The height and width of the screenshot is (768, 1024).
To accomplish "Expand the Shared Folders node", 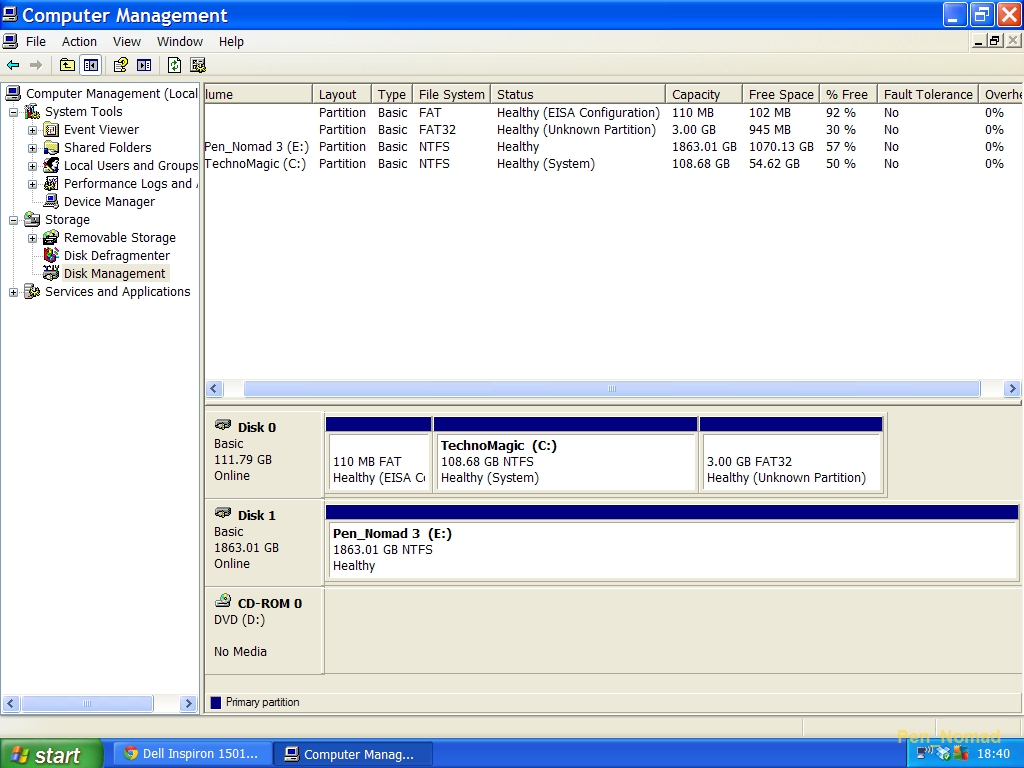I will click(x=33, y=148).
